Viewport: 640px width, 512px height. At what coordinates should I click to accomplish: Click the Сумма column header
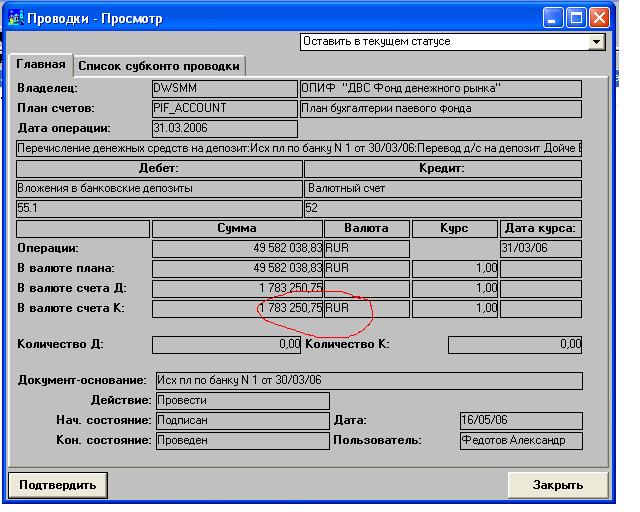point(237,229)
